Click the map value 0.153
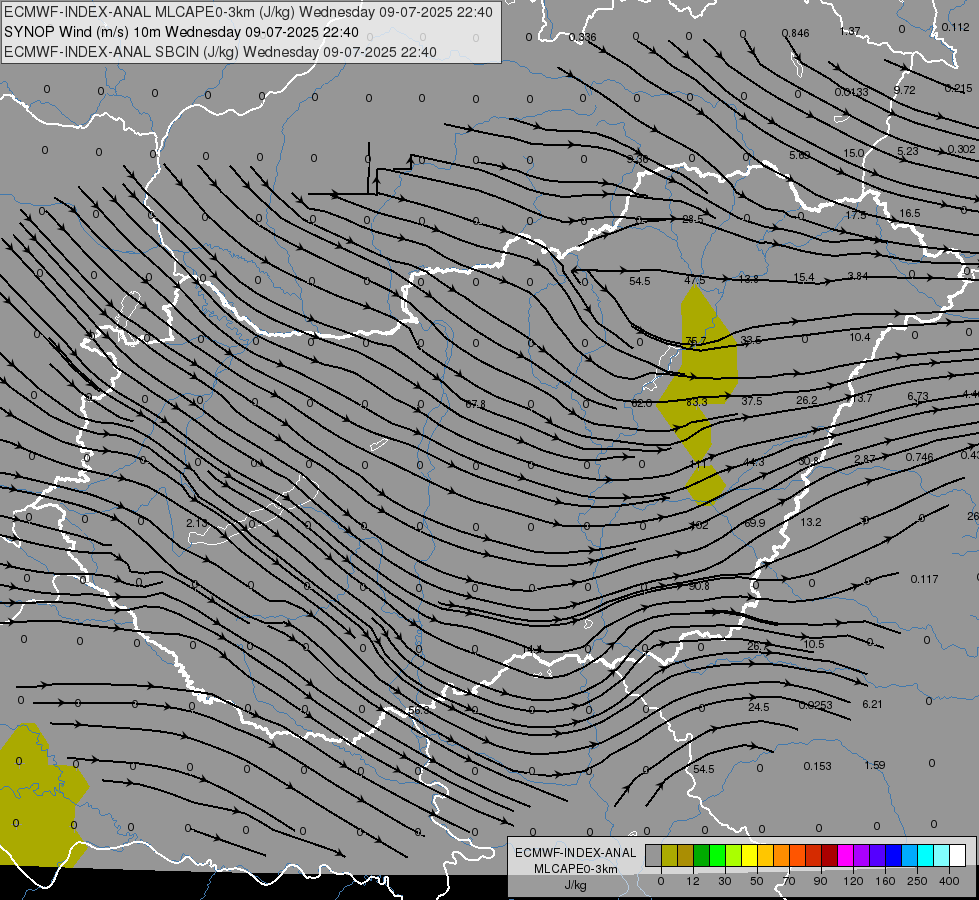The image size is (979, 900). click(x=817, y=766)
